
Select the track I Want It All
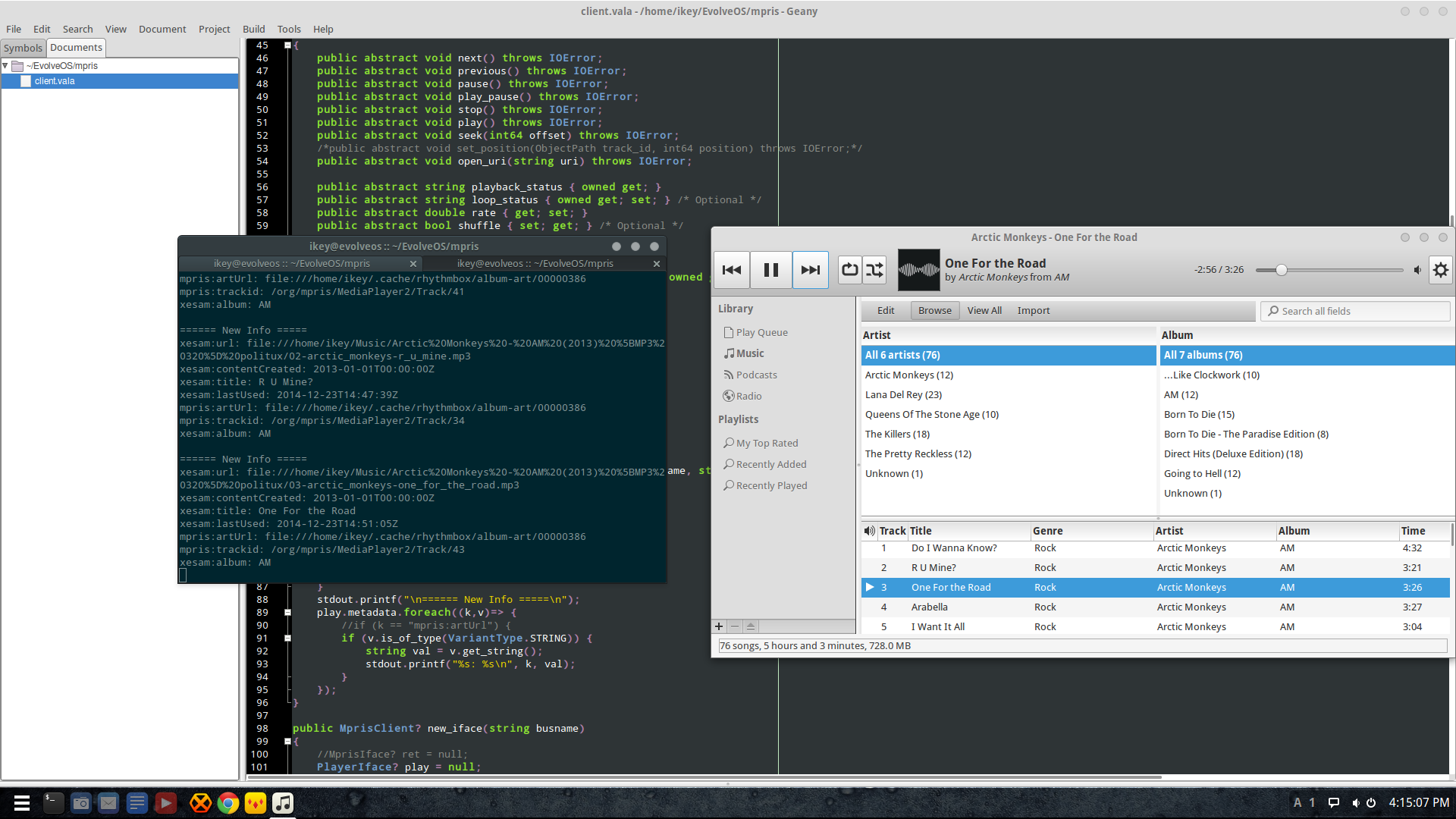click(x=1155, y=627)
